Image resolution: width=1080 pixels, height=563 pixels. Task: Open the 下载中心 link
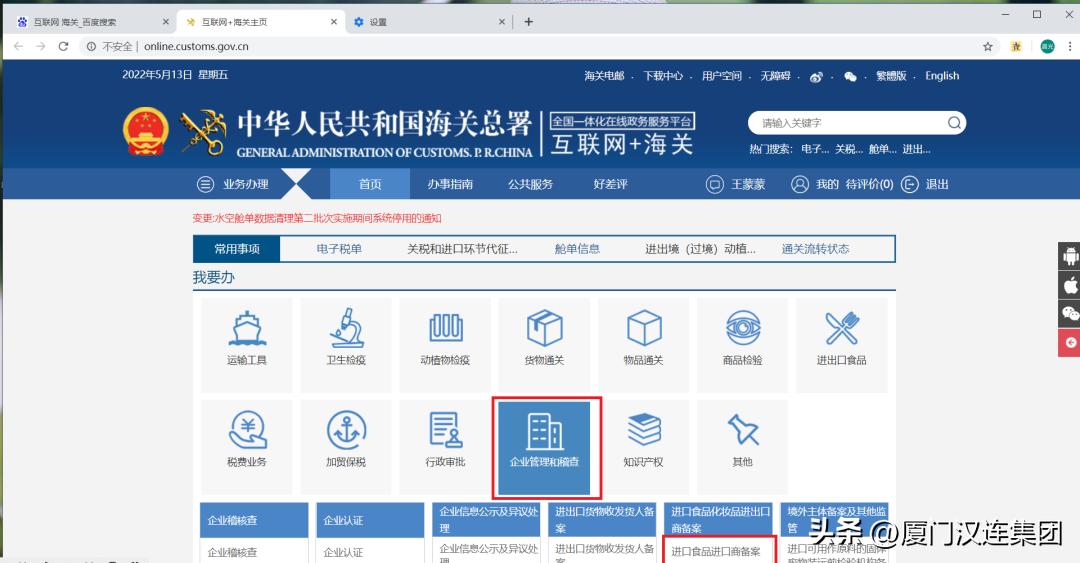point(663,76)
